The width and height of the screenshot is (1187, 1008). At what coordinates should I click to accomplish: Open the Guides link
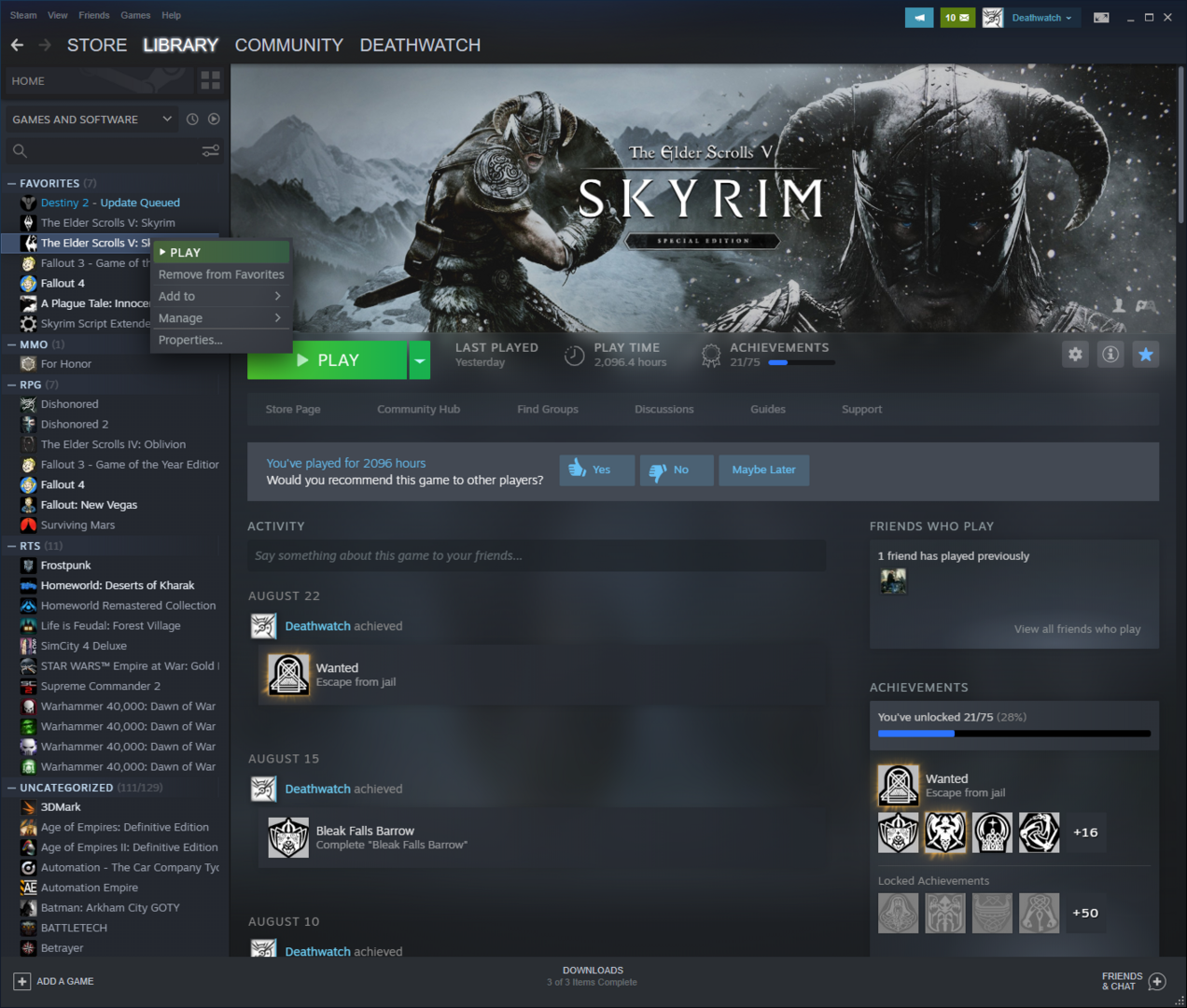pyautogui.click(x=768, y=410)
